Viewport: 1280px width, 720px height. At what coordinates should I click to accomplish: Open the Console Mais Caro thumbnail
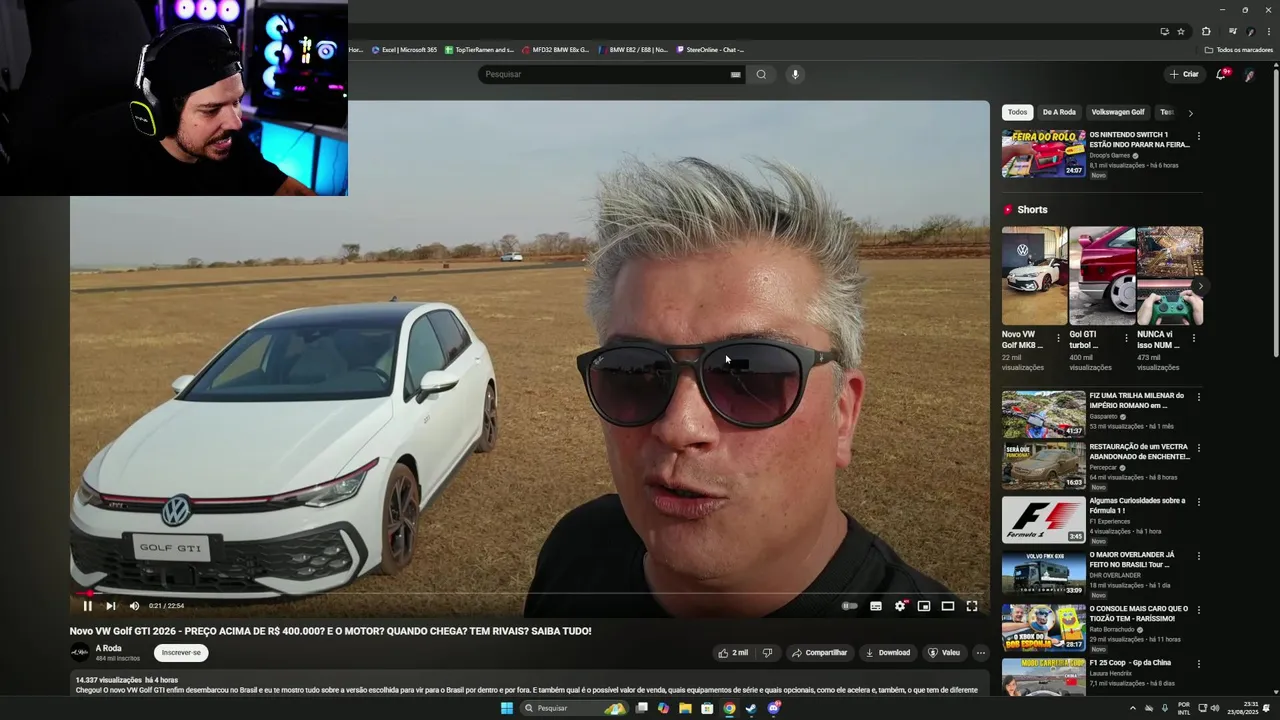(x=1043, y=627)
